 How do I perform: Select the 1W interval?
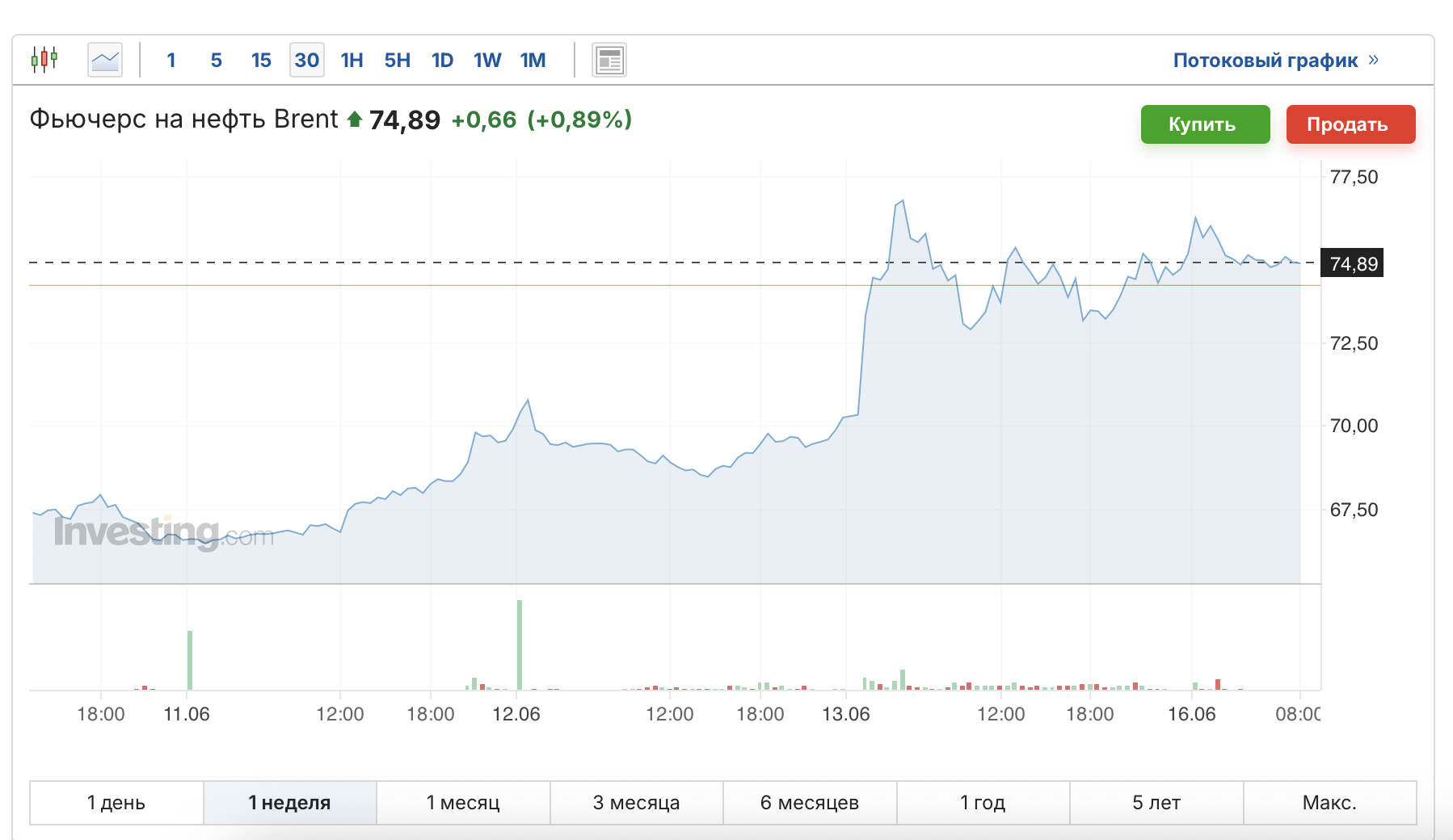[x=487, y=60]
